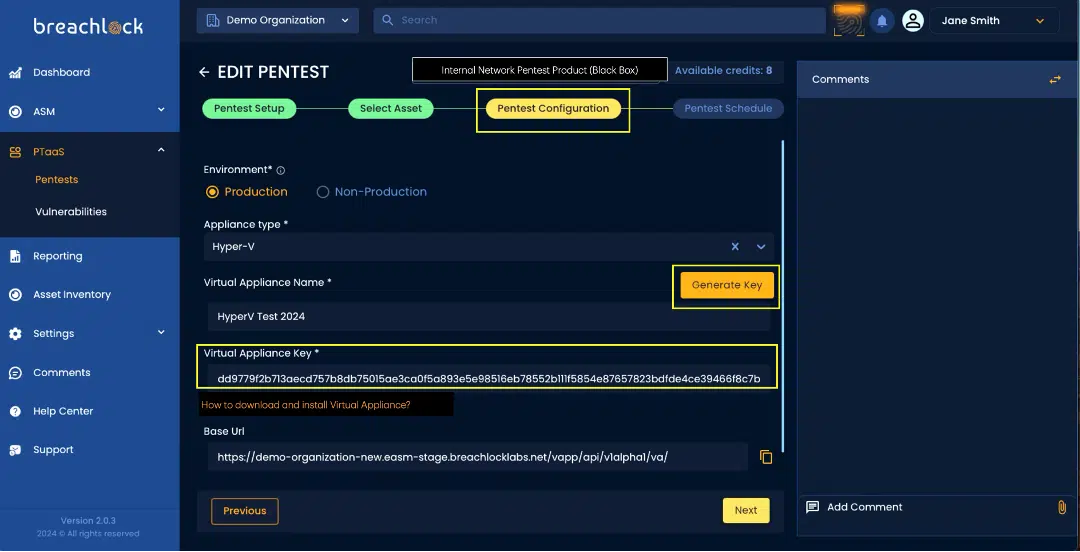Go back with the Edit Pentest arrow
This screenshot has height=552, width=1080.
204,72
